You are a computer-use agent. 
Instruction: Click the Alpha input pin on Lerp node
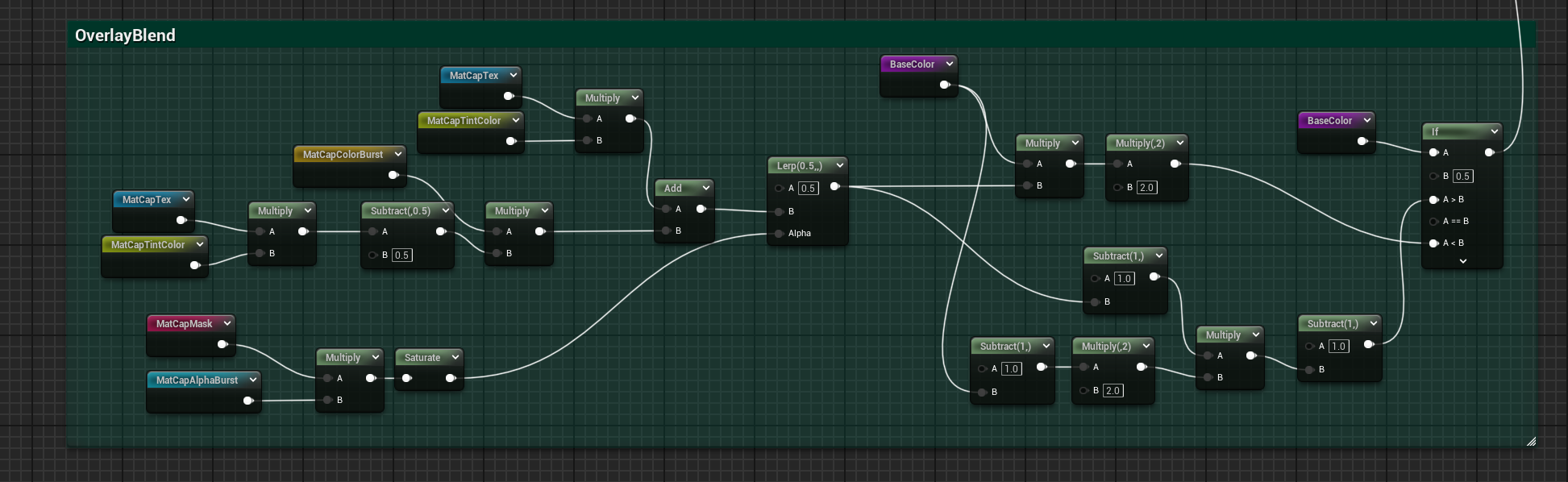click(x=780, y=234)
